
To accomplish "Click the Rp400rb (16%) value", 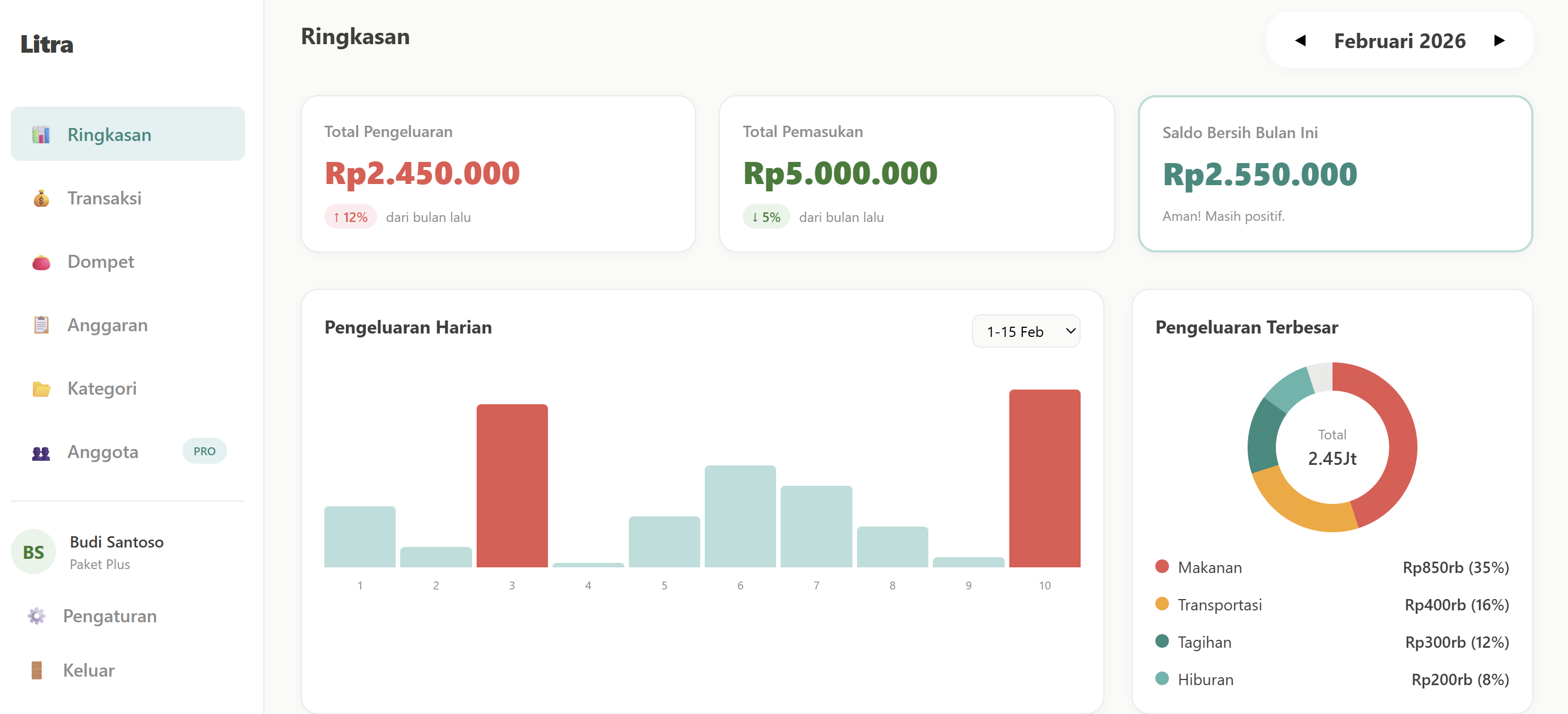I will (1456, 604).
